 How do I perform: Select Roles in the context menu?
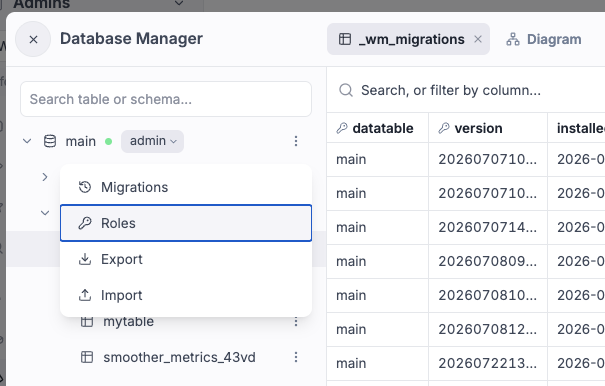point(186,223)
